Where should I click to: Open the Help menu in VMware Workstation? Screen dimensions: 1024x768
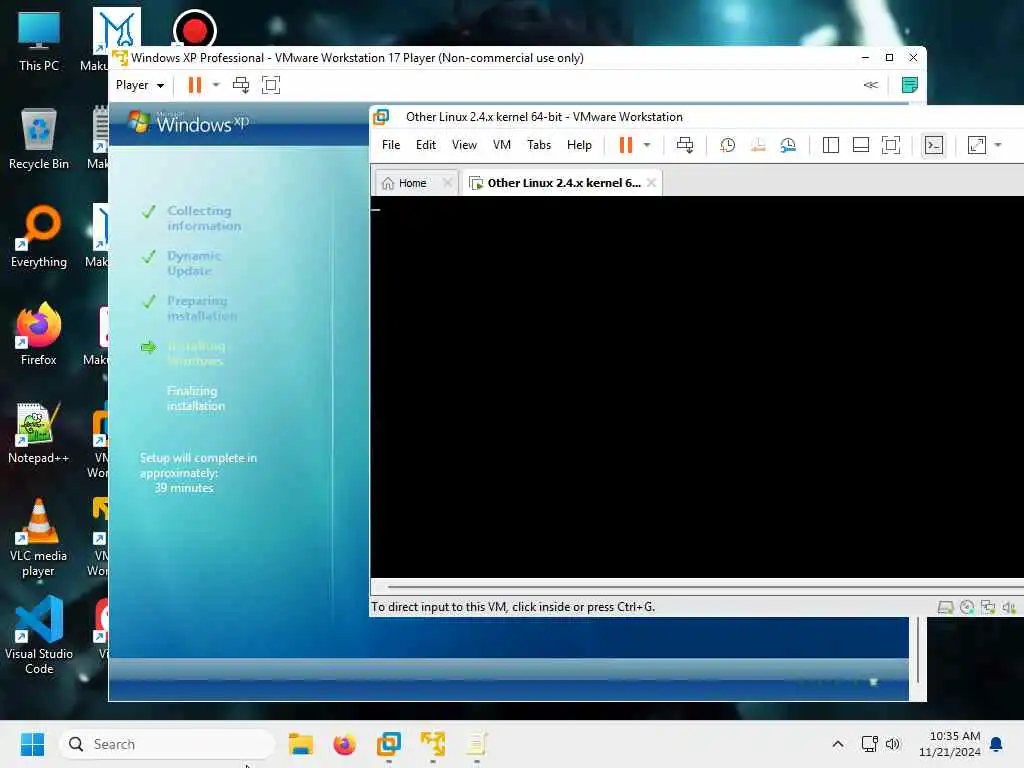(579, 145)
